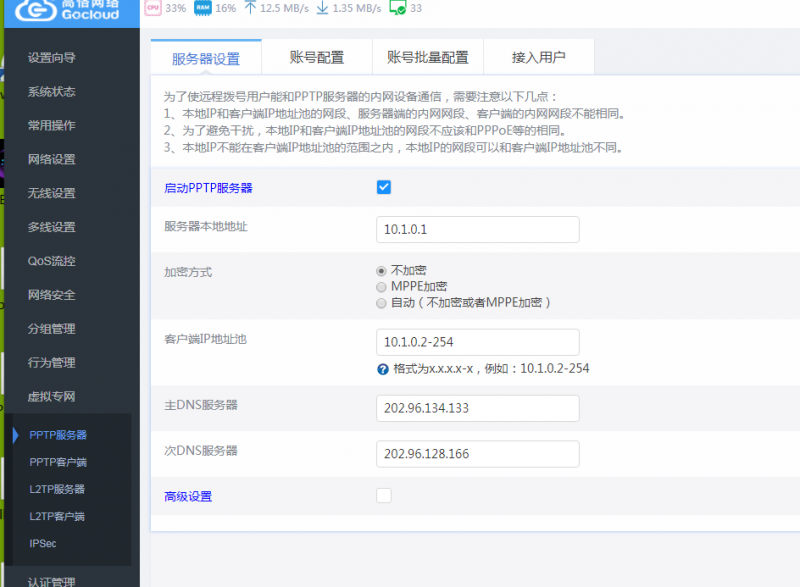Screen dimensions: 800x587
Task: Click the upload speed arrow icon
Action: point(250,7)
